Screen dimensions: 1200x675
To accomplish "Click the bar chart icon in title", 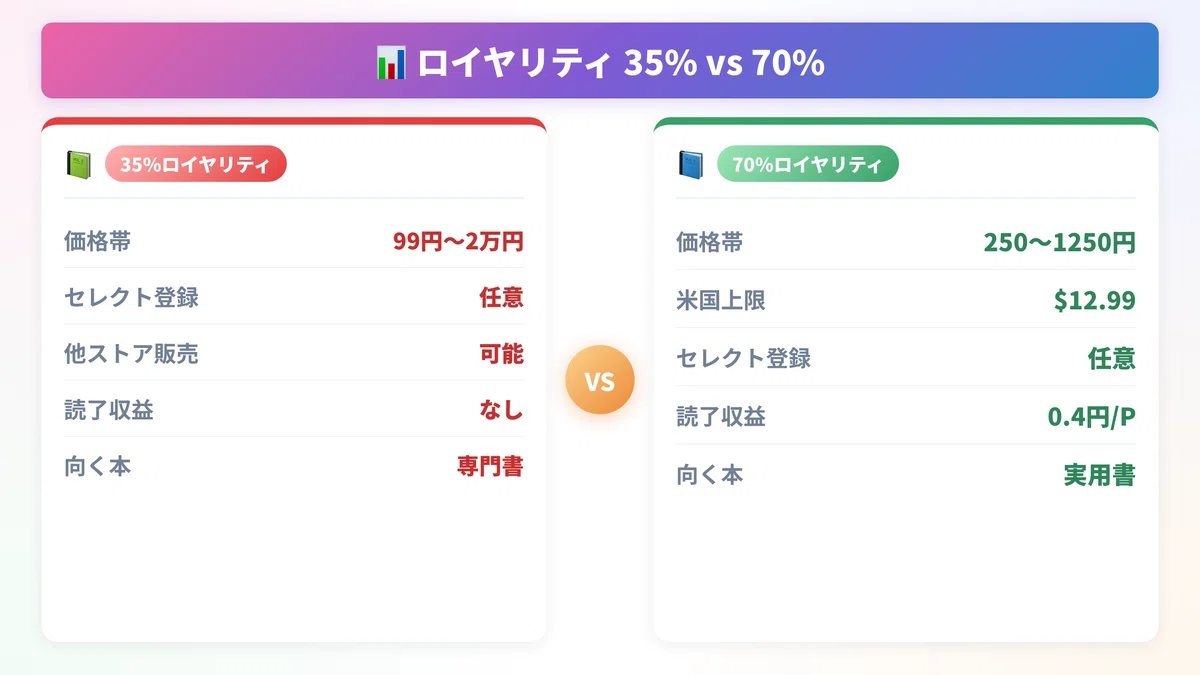I will click(x=390, y=63).
